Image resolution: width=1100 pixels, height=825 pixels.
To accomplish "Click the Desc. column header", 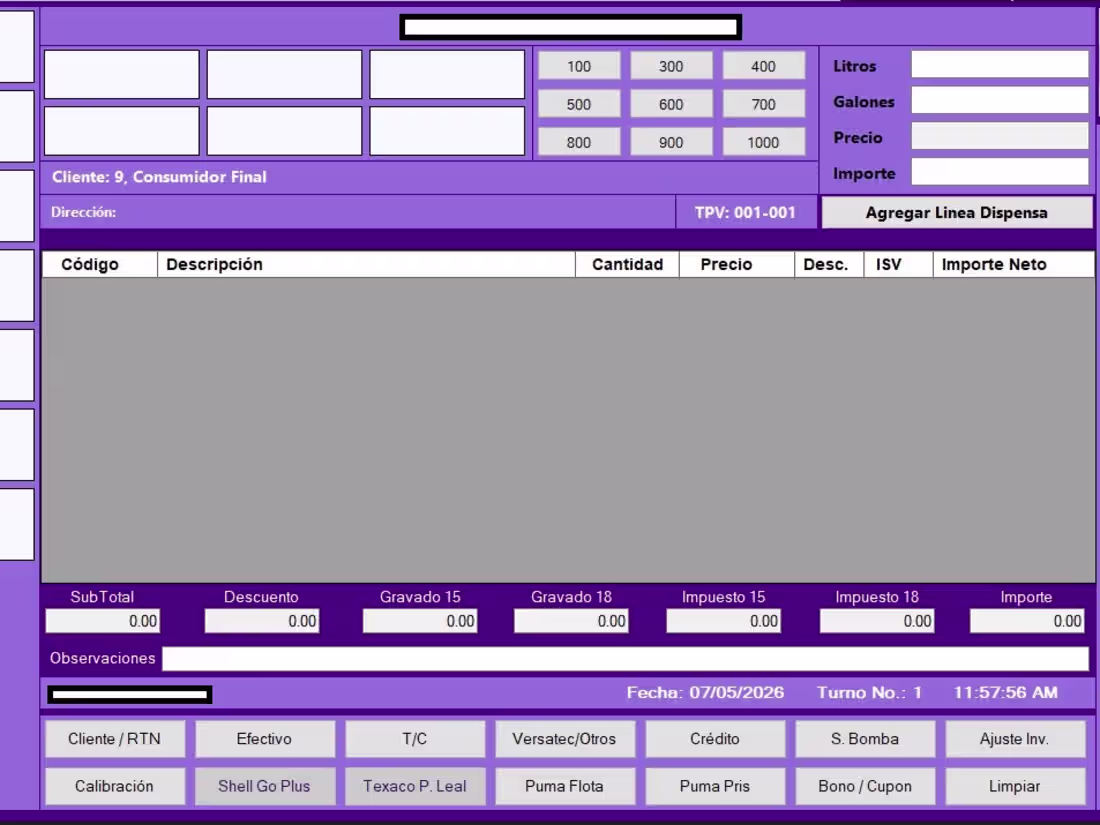I will click(829, 264).
